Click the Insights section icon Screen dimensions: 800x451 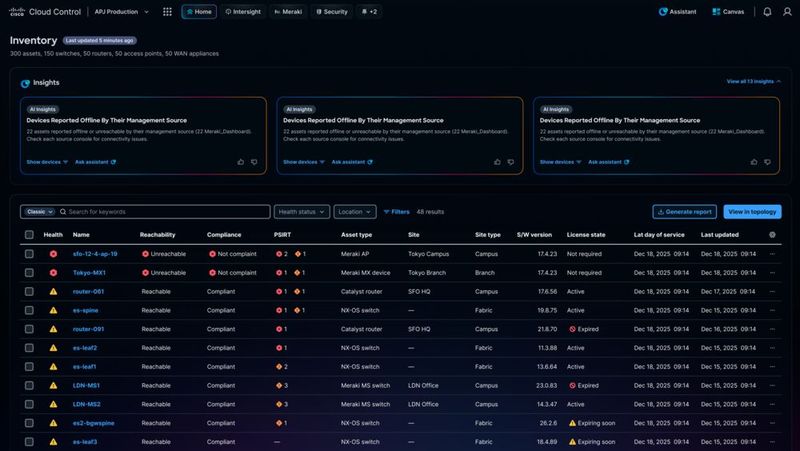pyautogui.click(x=25, y=84)
